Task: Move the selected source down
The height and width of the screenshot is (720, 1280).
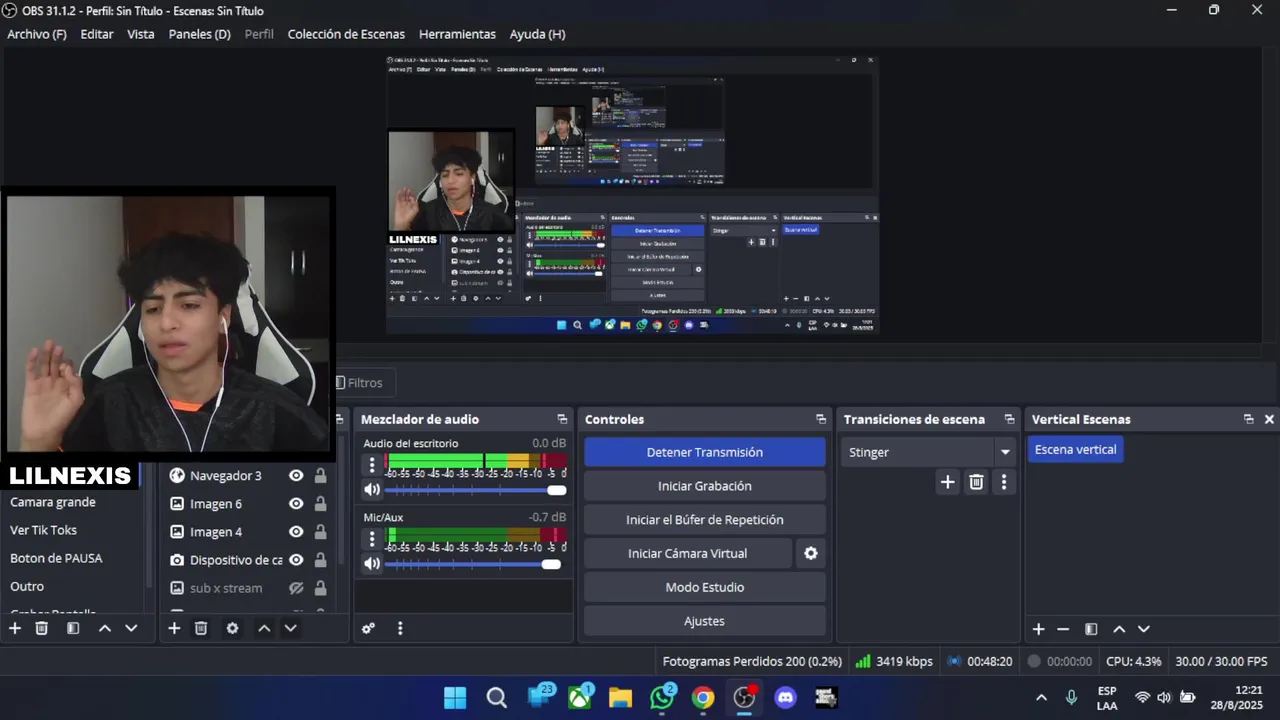Action: (x=290, y=628)
